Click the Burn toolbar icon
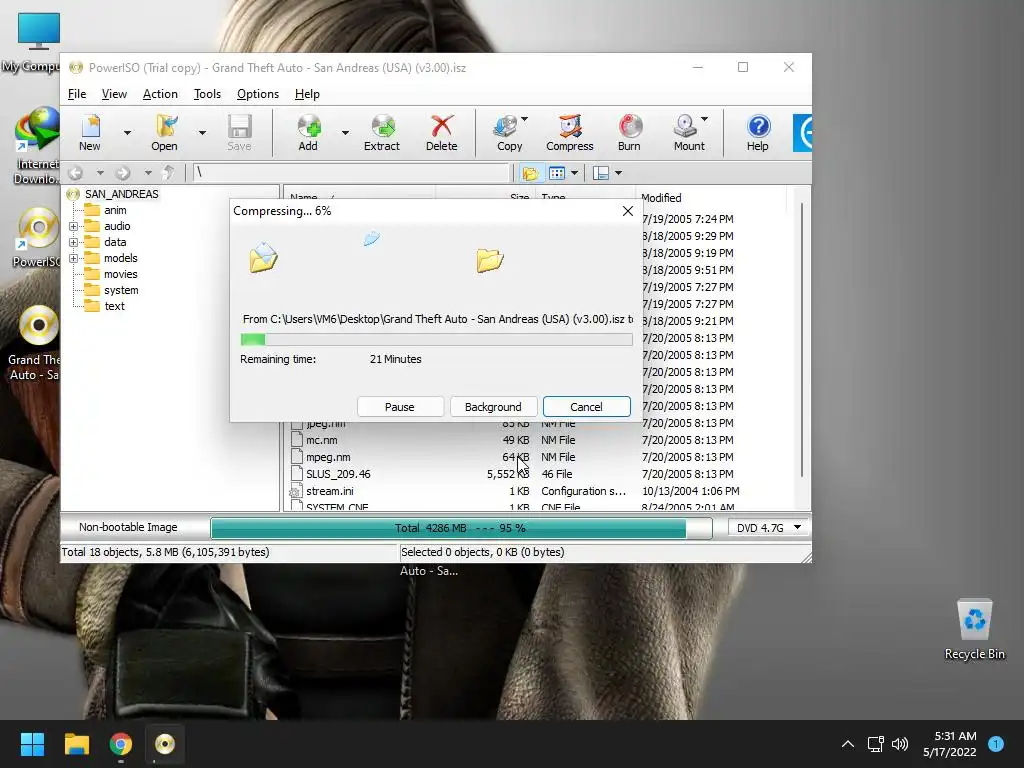This screenshot has height=768, width=1024. point(630,133)
